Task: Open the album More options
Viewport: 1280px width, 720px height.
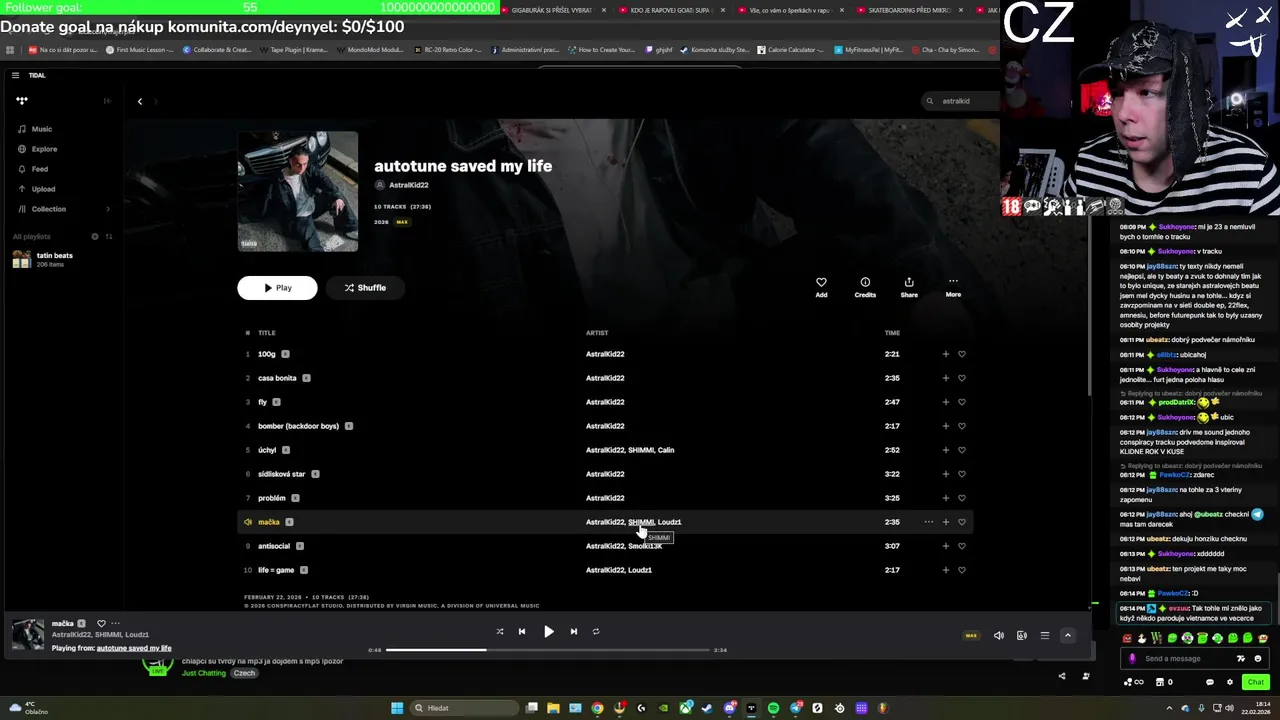Action: (953, 287)
